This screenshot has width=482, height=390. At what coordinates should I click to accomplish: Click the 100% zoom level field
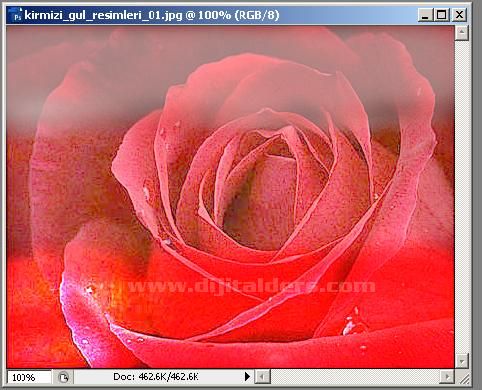[x=29, y=377]
